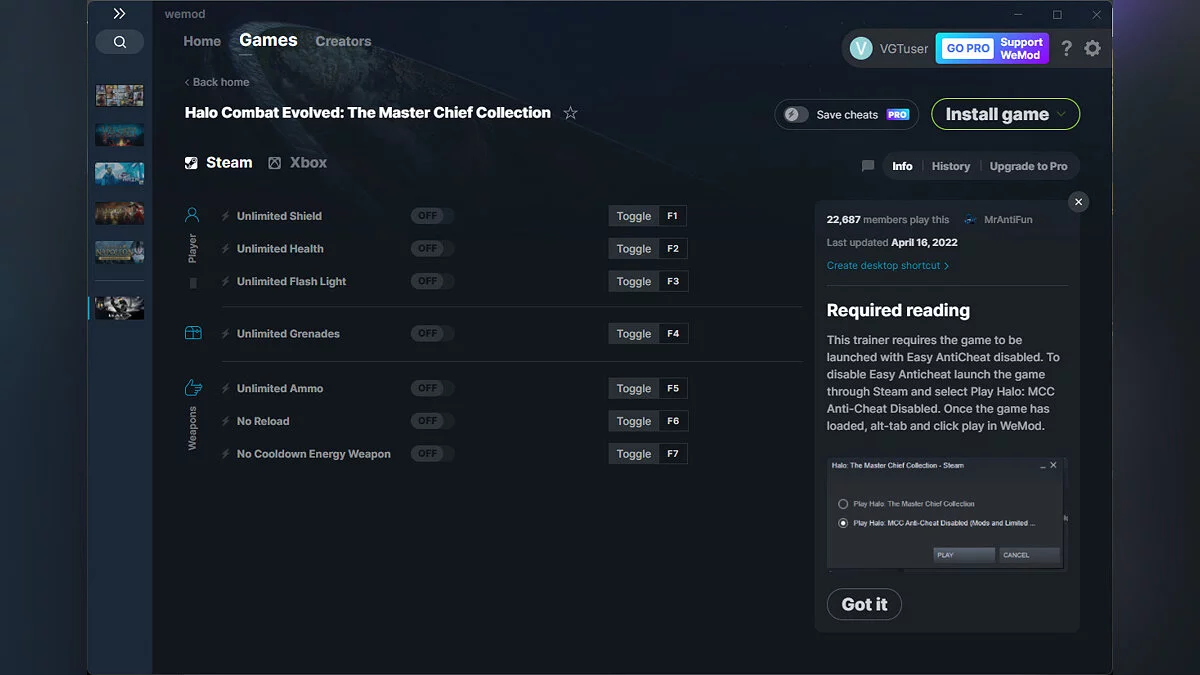Image resolution: width=1200 pixels, height=675 pixels.
Task: Click Support WeMod button
Action: [x=1021, y=48]
